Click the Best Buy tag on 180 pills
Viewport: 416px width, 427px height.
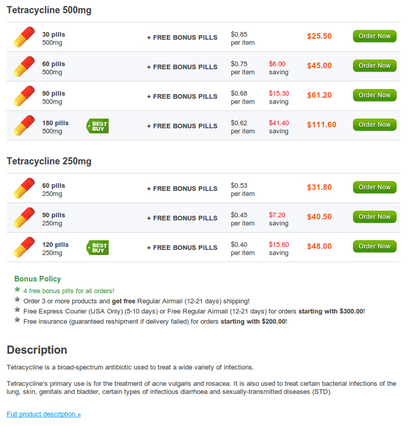click(97, 126)
